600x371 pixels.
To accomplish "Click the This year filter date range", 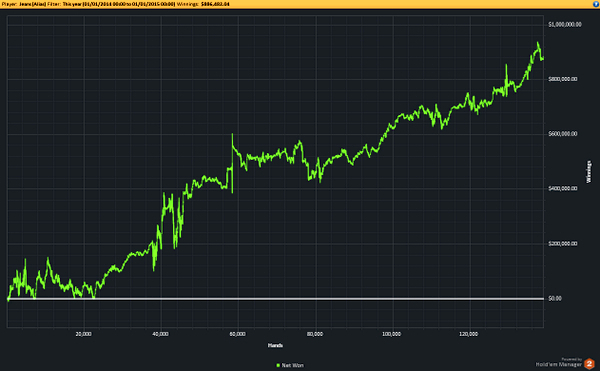I will tap(119, 4).
